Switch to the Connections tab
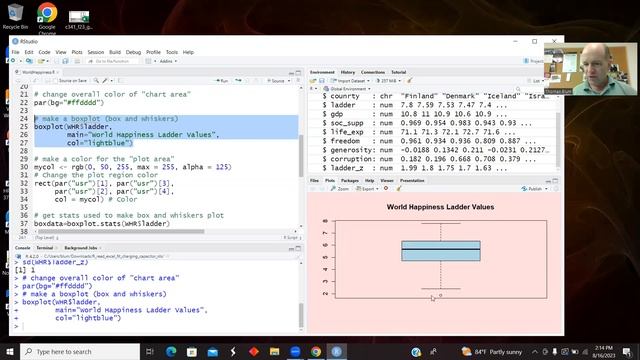 point(373,72)
